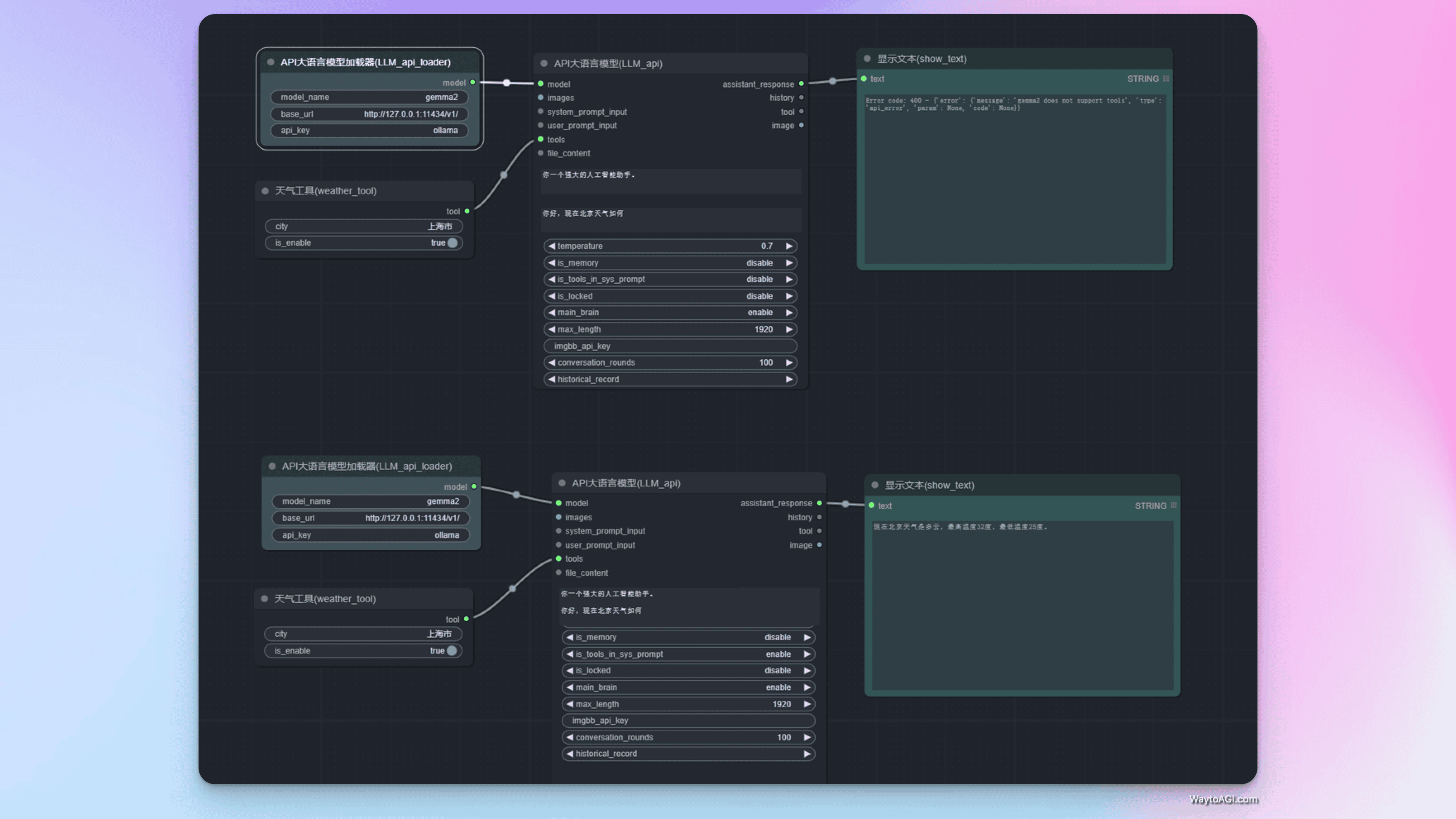The height and width of the screenshot is (819, 1456).
Task: Click right arrow of upper is_tools_in_sys_prompt set to disable
Action: (x=789, y=279)
